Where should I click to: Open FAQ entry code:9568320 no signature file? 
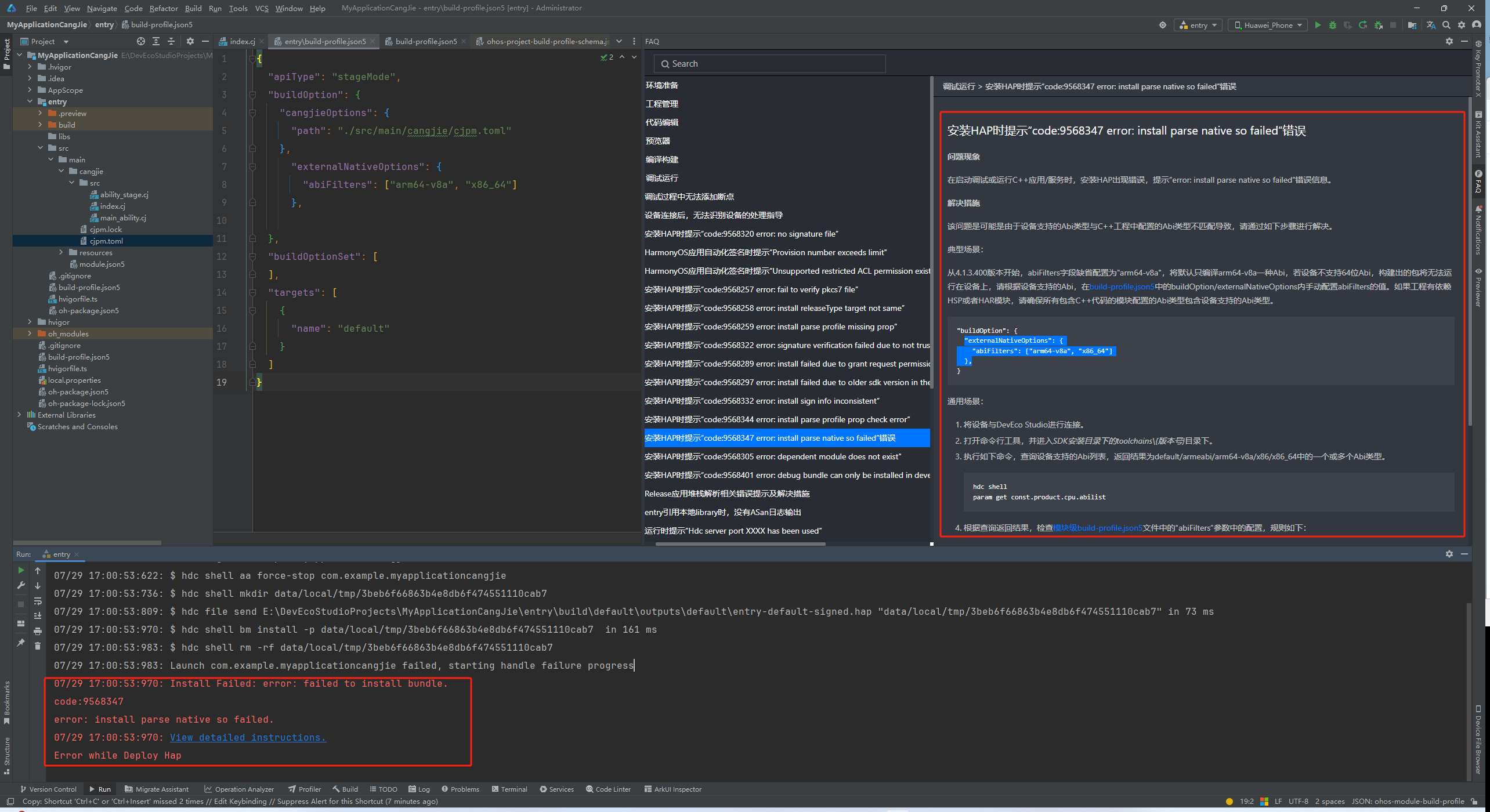click(742, 234)
